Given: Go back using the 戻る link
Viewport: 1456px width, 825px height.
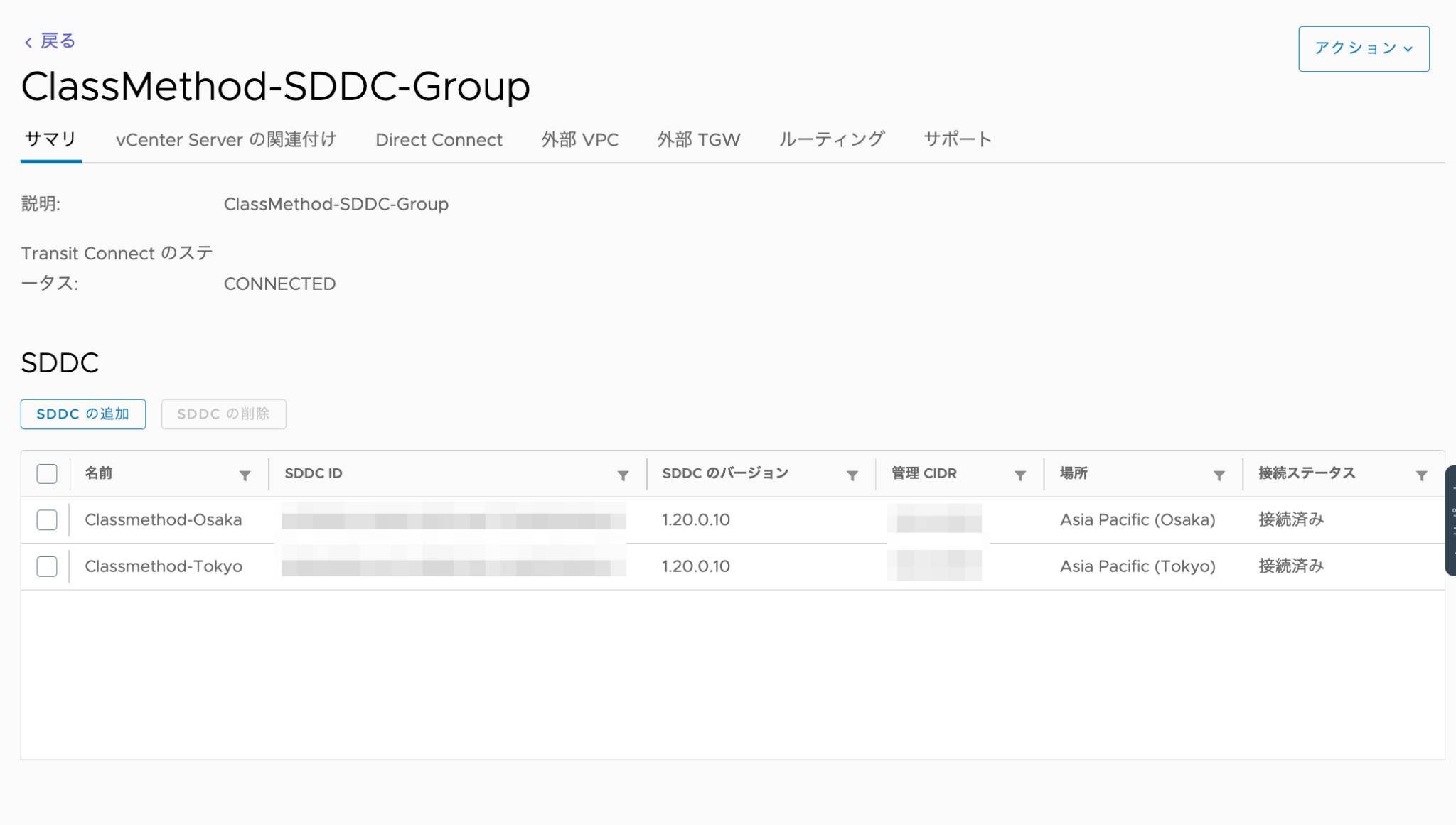Looking at the screenshot, I should [x=56, y=41].
